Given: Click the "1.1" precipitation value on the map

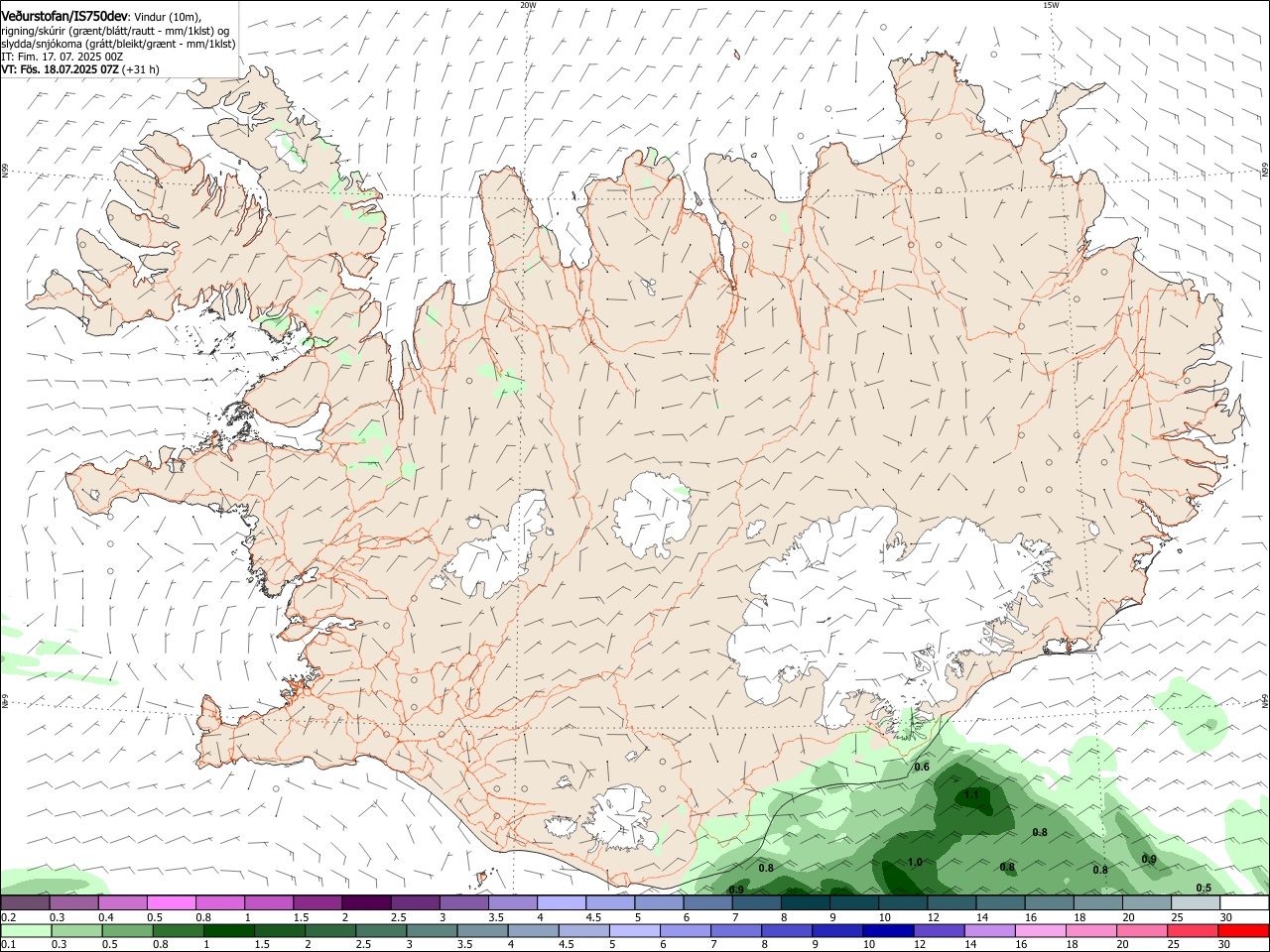Looking at the screenshot, I should point(971,794).
